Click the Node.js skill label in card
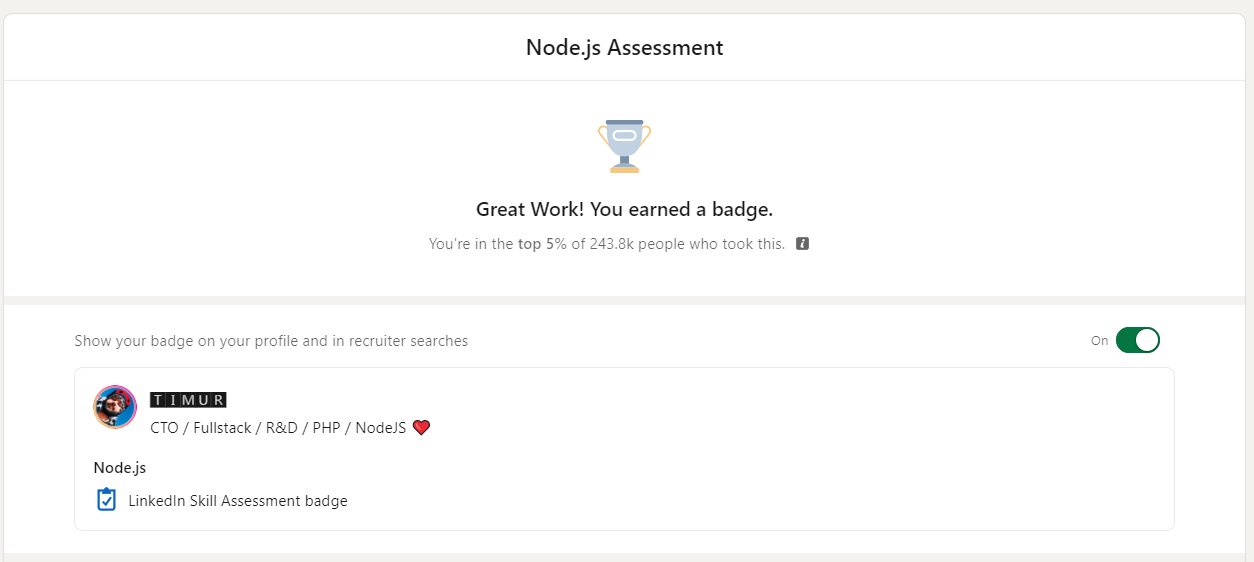This screenshot has height=562, width=1254. point(120,467)
